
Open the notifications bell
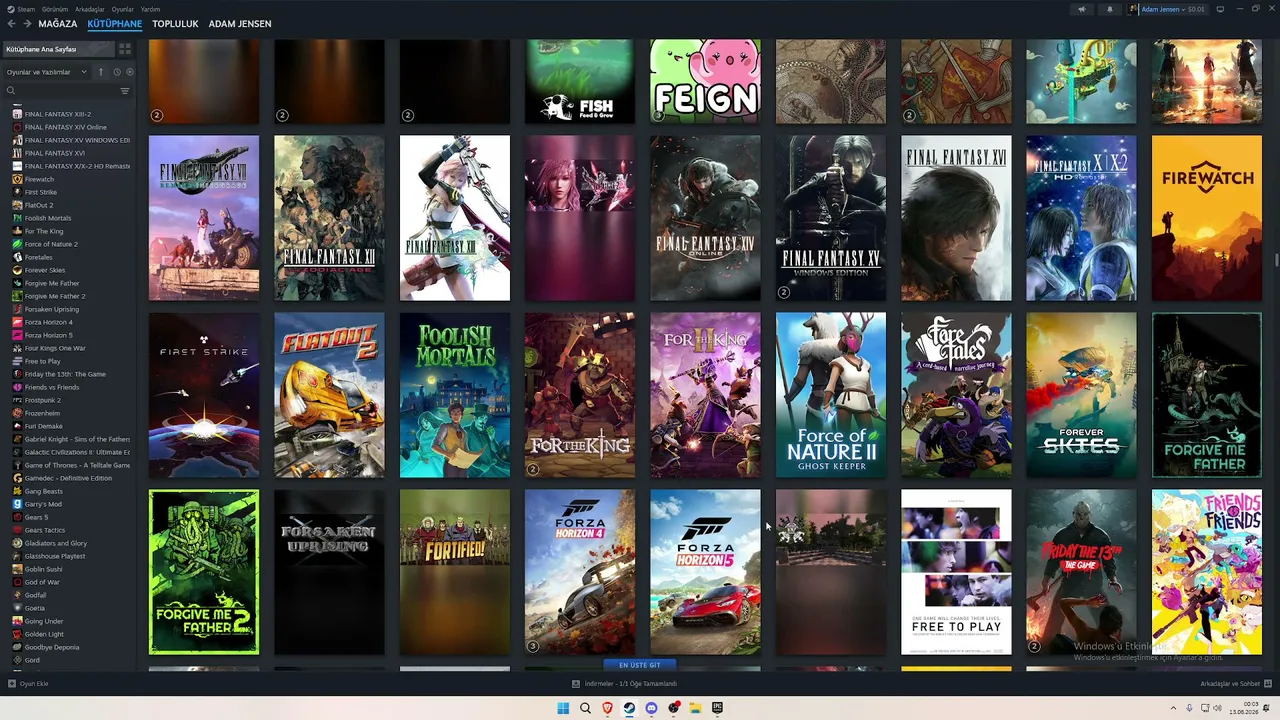coord(1109,9)
